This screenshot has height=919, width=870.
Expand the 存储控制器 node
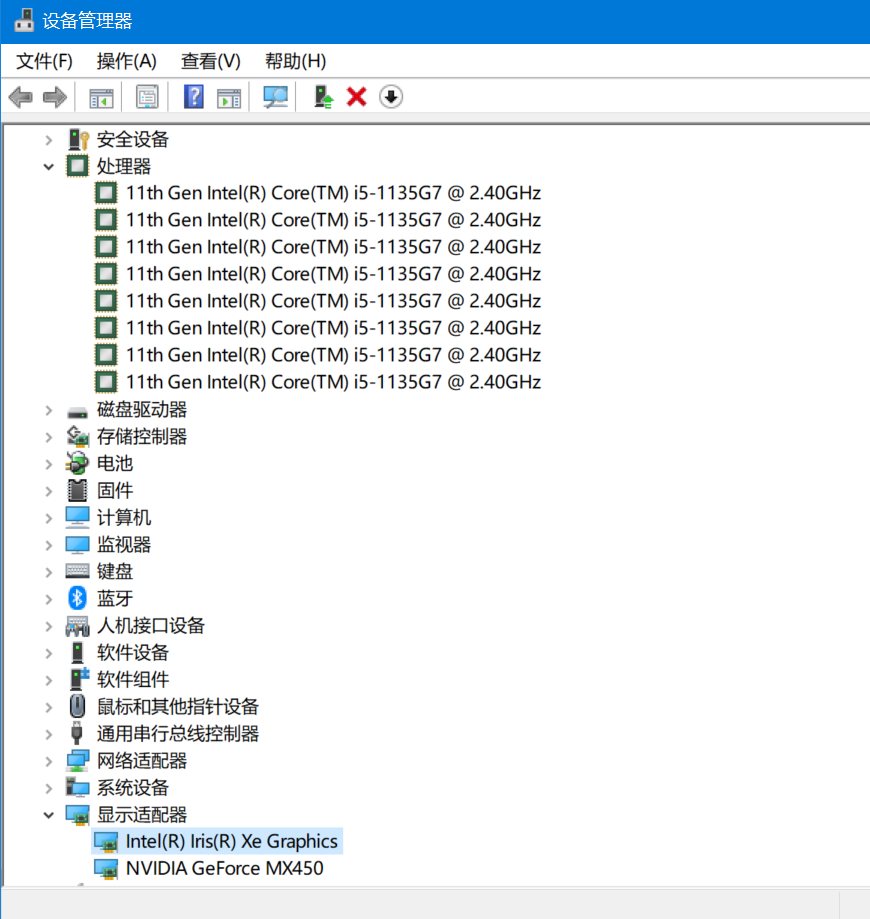(49, 437)
